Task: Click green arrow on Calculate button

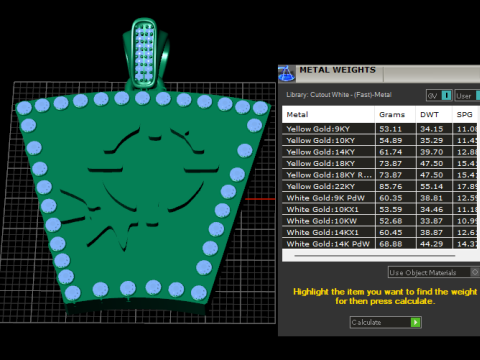Action: [415, 322]
